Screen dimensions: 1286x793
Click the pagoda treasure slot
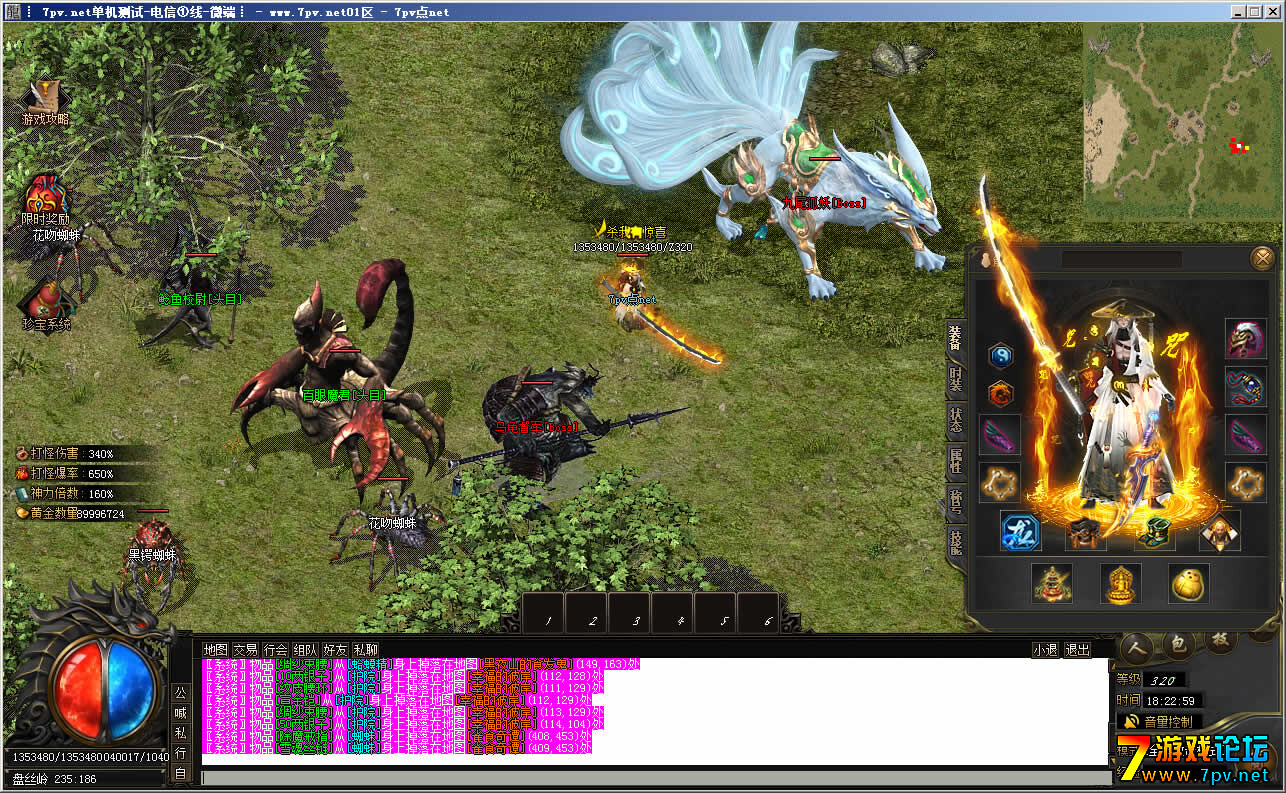pos(1052,583)
